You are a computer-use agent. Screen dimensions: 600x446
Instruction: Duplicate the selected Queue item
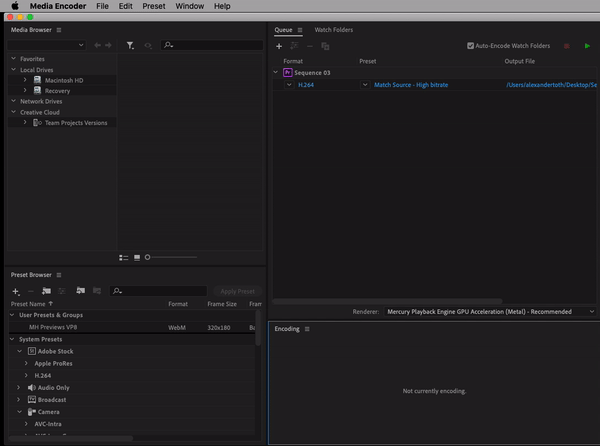pyautogui.click(x=325, y=46)
